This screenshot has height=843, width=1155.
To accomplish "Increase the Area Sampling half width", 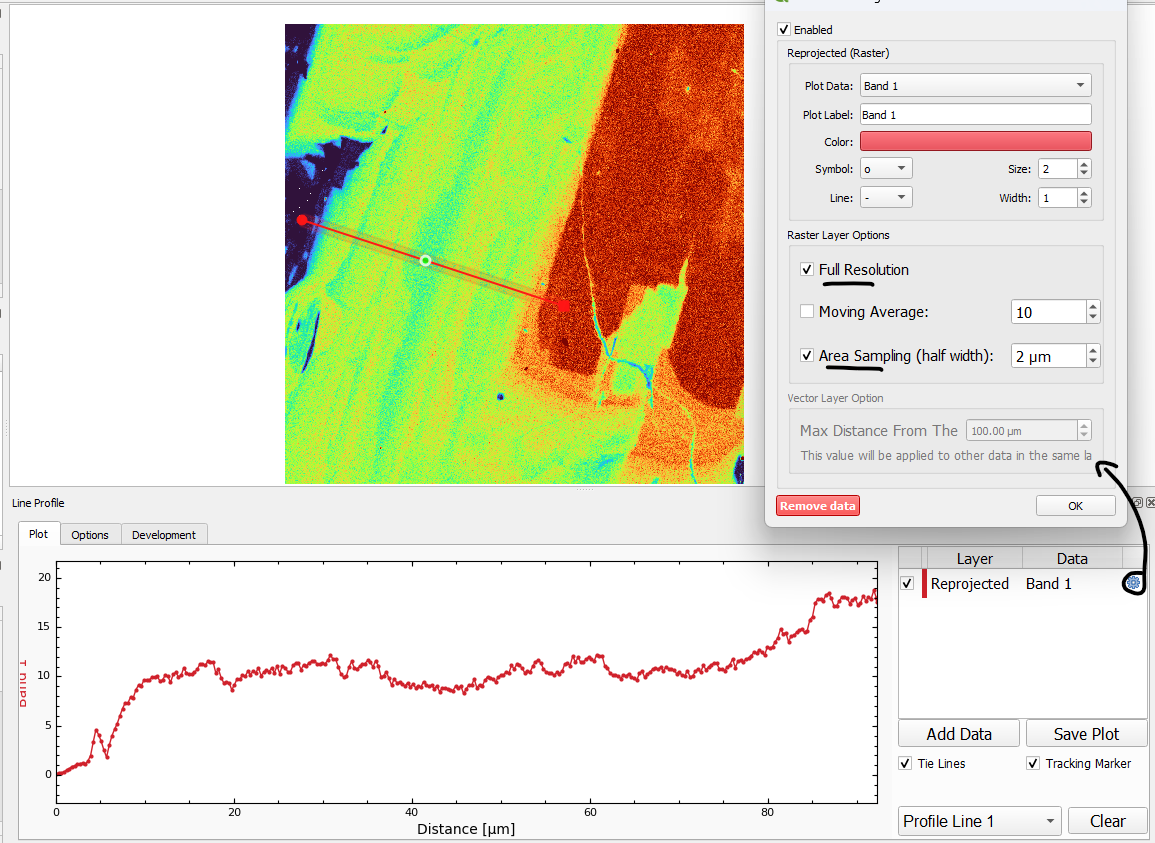I will pyautogui.click(x=1093, y=350).
